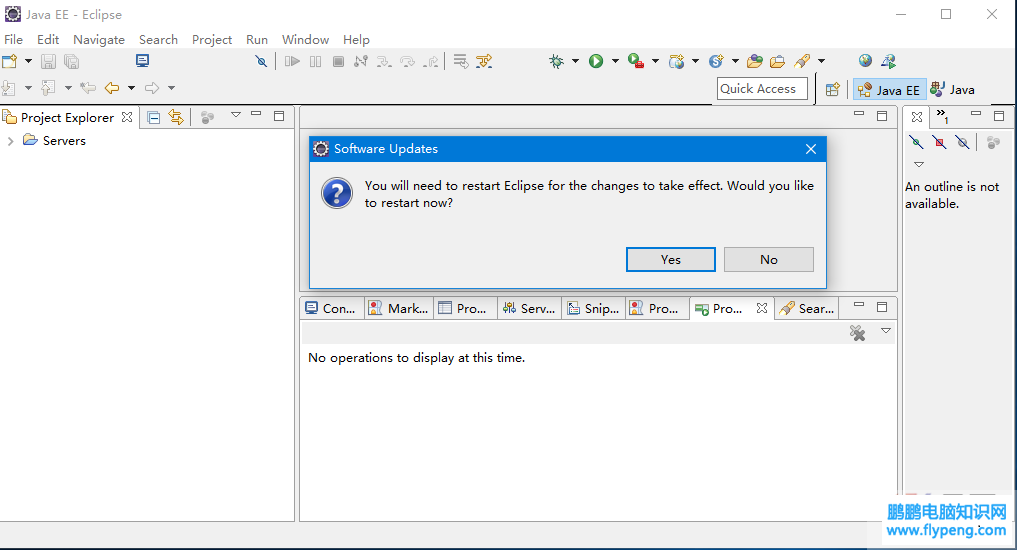Open the New Servlet dropdown arrow
This screenshot has height=550, width=1017.
click(x=735, y=62)
